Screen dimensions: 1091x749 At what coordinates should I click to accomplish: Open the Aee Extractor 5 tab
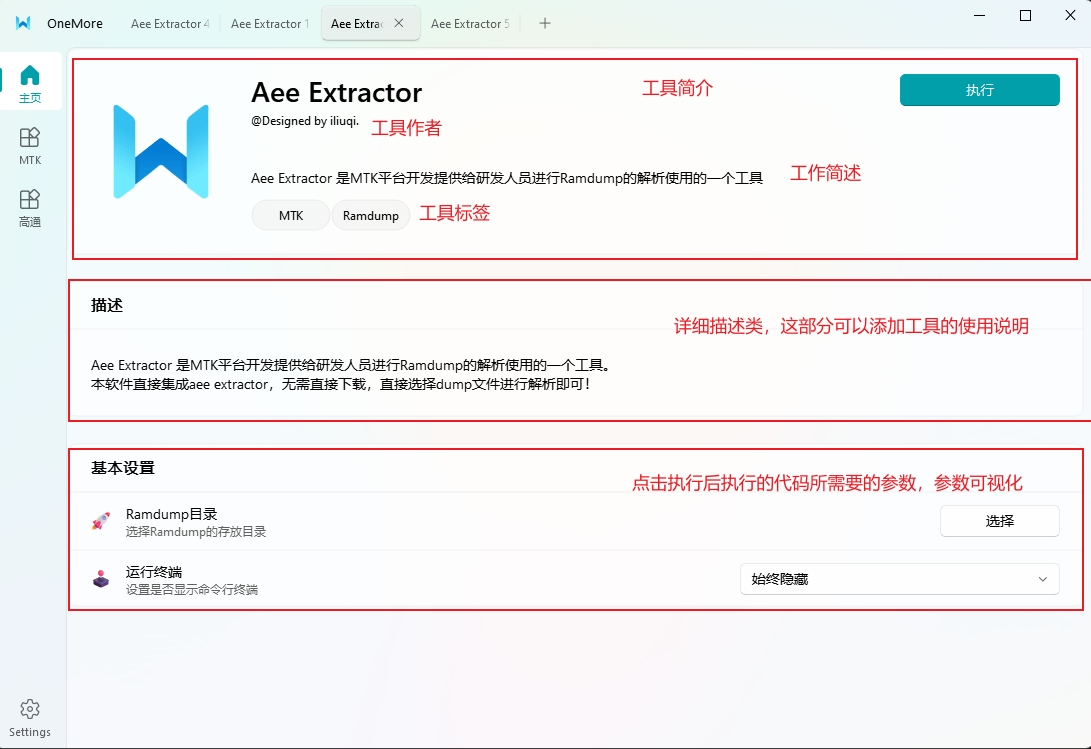coord(469,23)
